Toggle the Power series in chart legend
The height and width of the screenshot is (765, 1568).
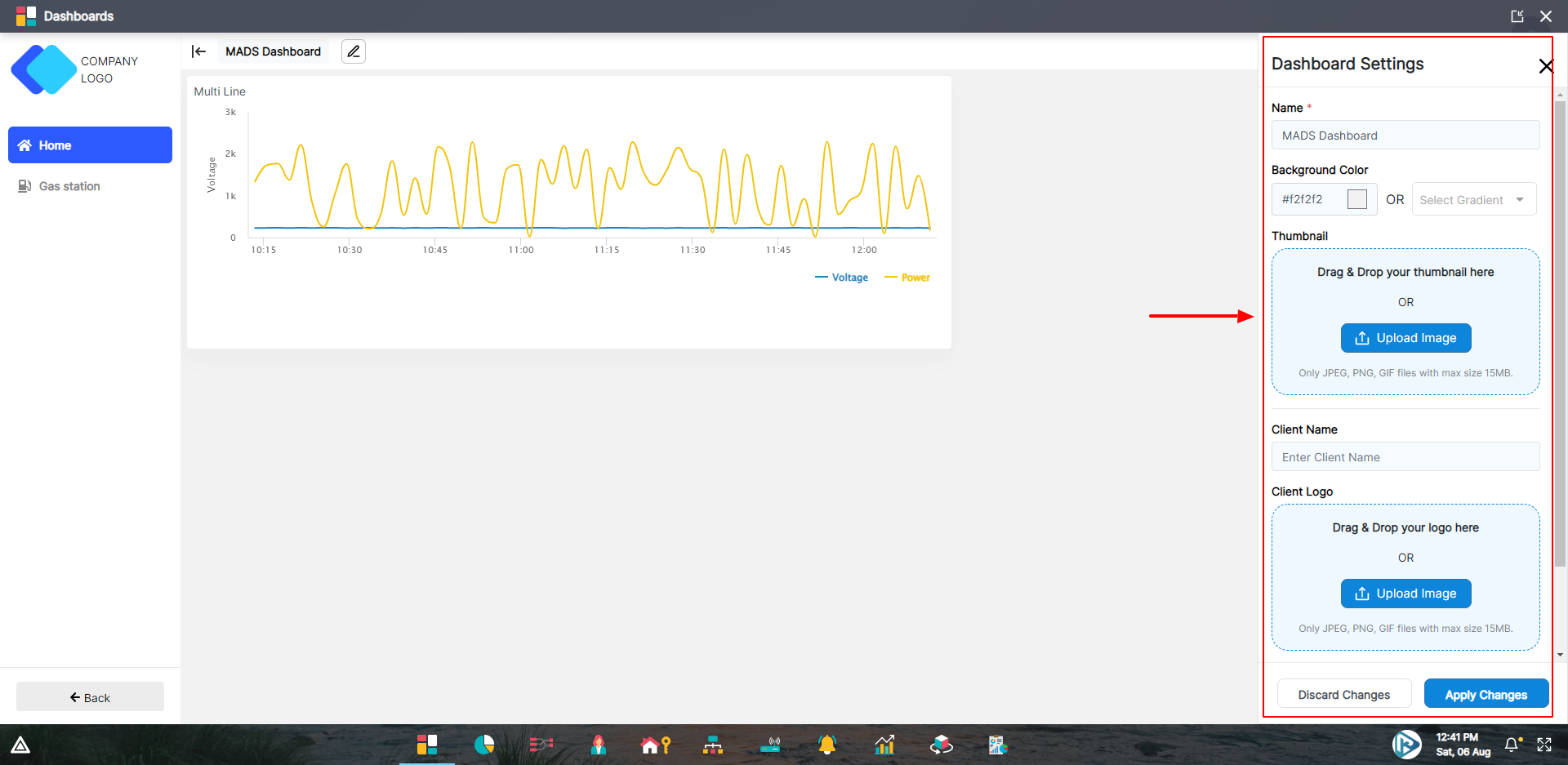click(x=908, y=278)
